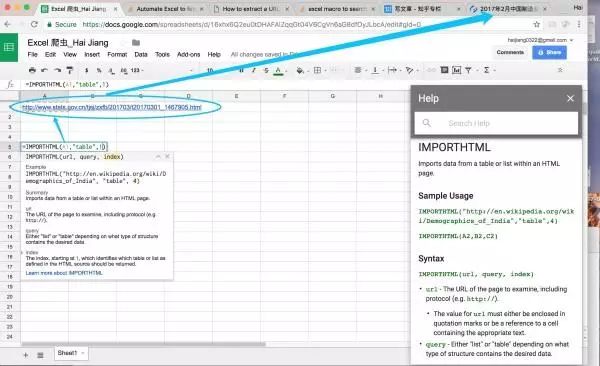Add a new sheet with plus icon
This screenshot has width=600, height=366.
tap(26, 355)
